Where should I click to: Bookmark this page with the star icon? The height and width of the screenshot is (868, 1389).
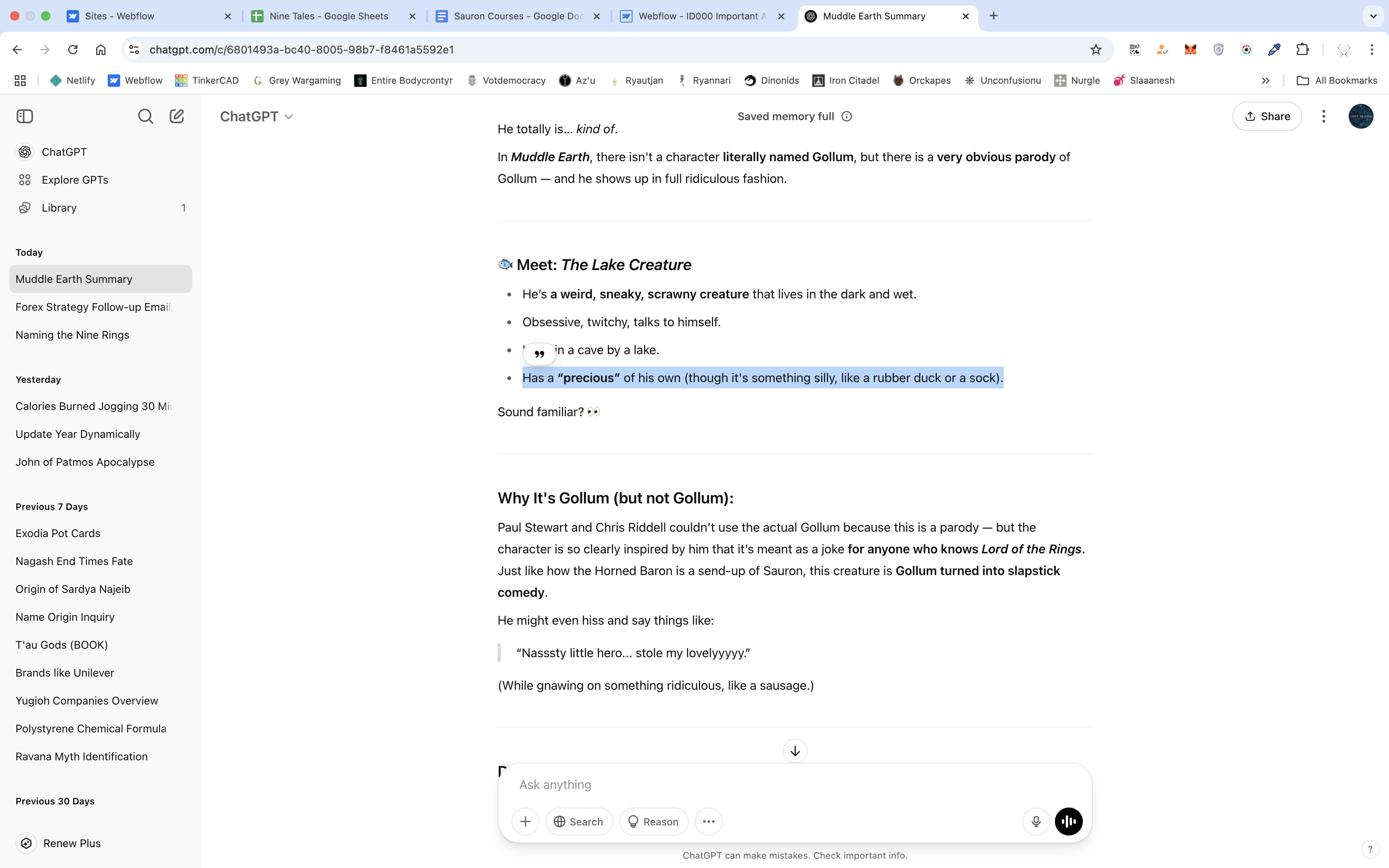coord(1096,49)
